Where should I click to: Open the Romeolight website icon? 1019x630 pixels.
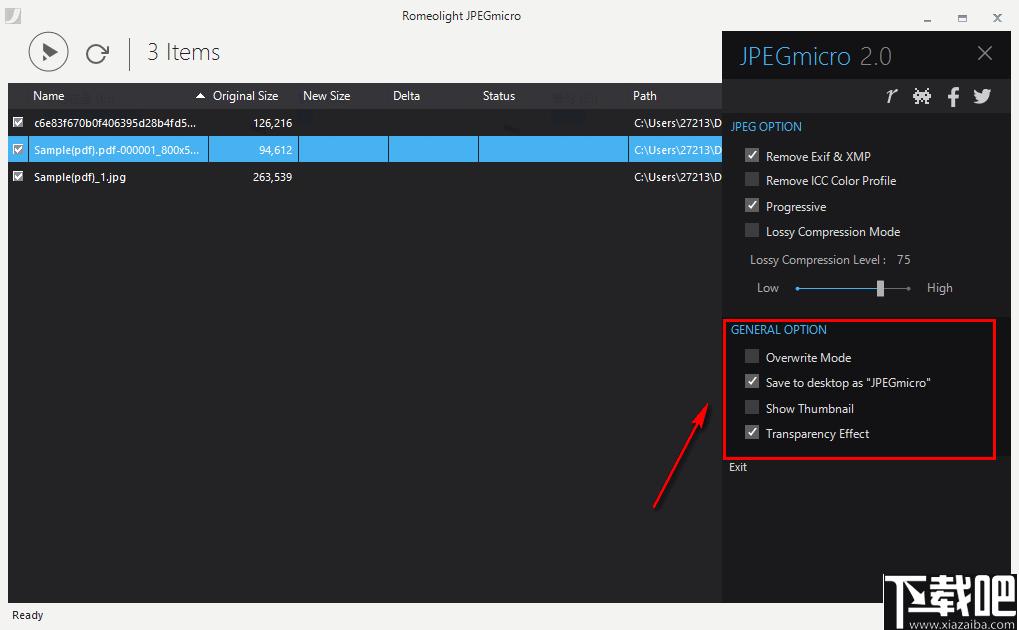(891, 96)
